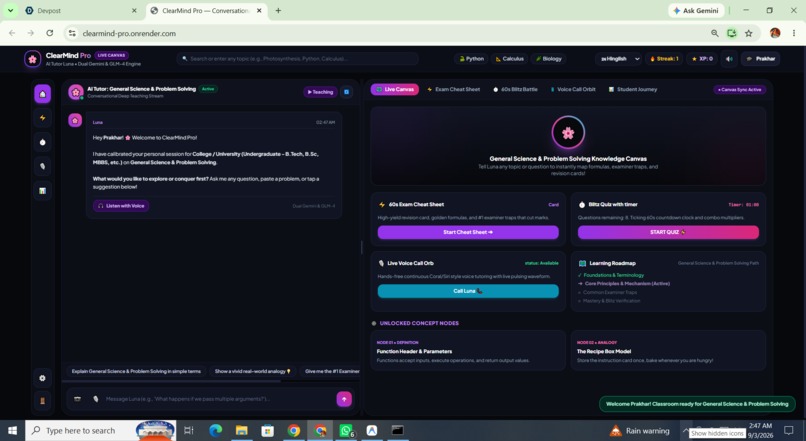
Task: Click the blue square stop button
Action: pyautogui.click(x=346, y=92)
